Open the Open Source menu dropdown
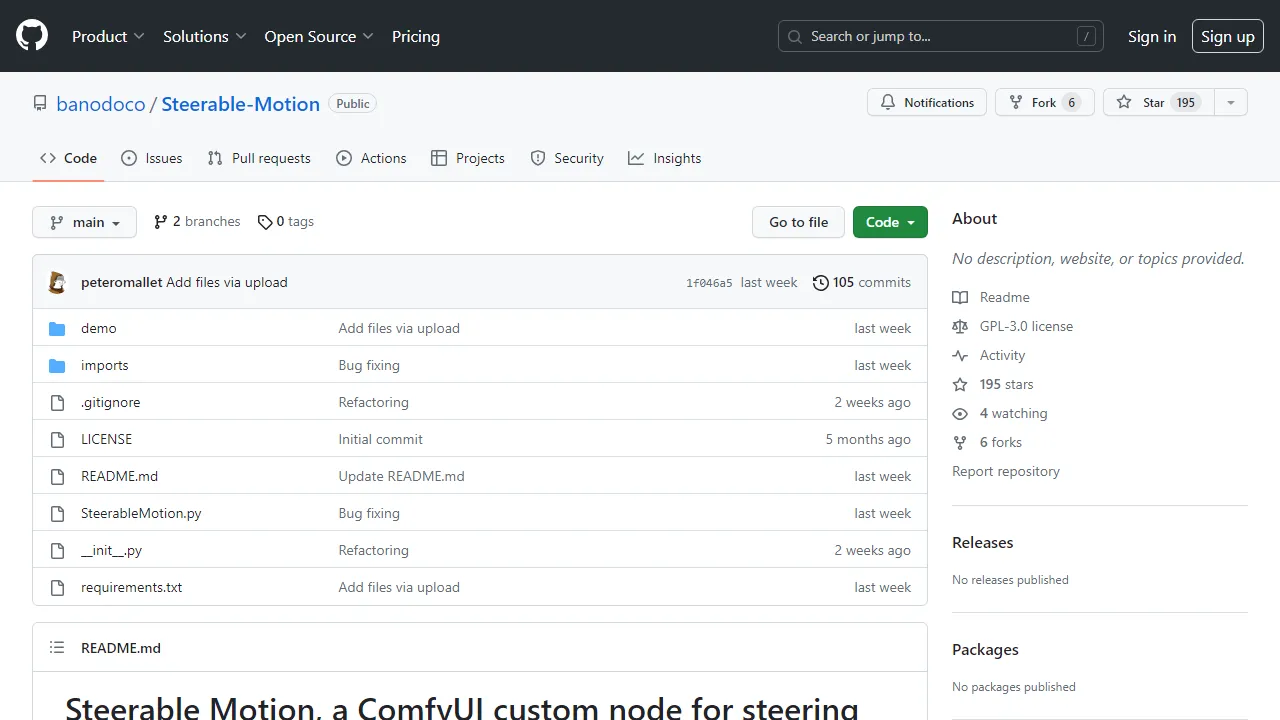This screenshot has width=1280, height=720. coord(319,36)
